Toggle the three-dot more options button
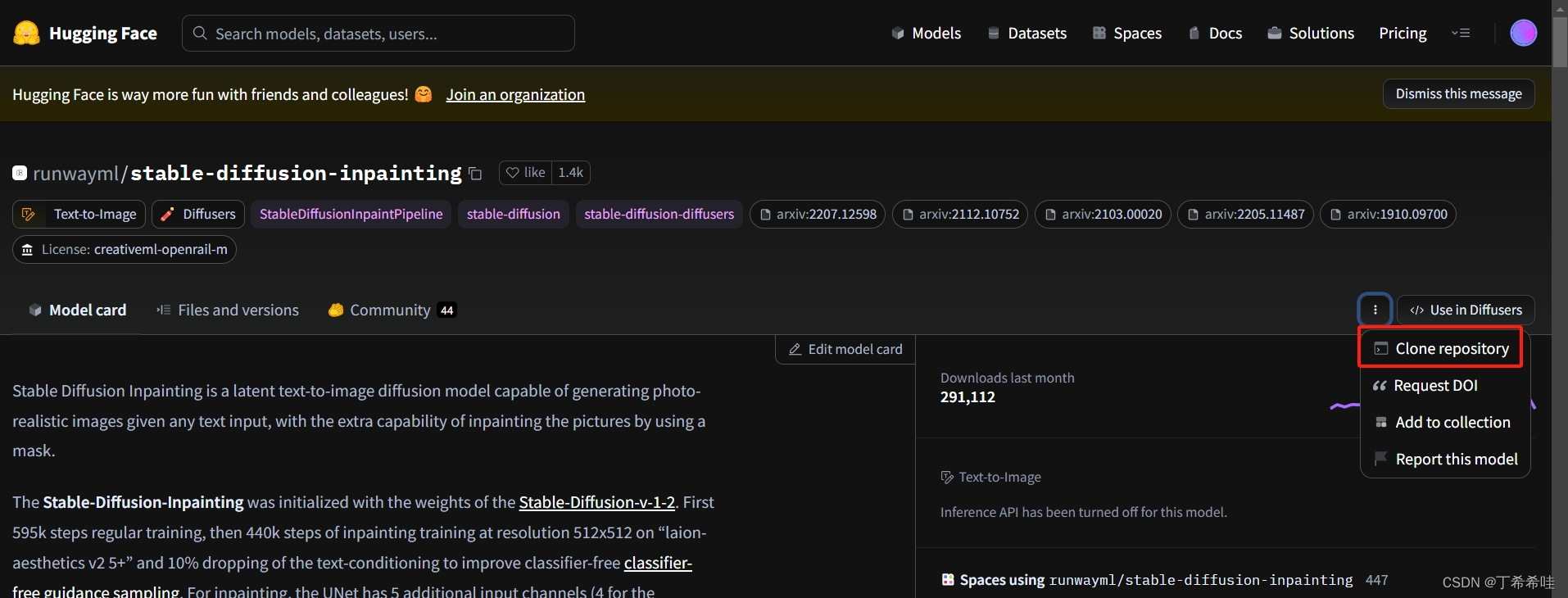This screenshot has height=598, width=1568. (1375, 310)
